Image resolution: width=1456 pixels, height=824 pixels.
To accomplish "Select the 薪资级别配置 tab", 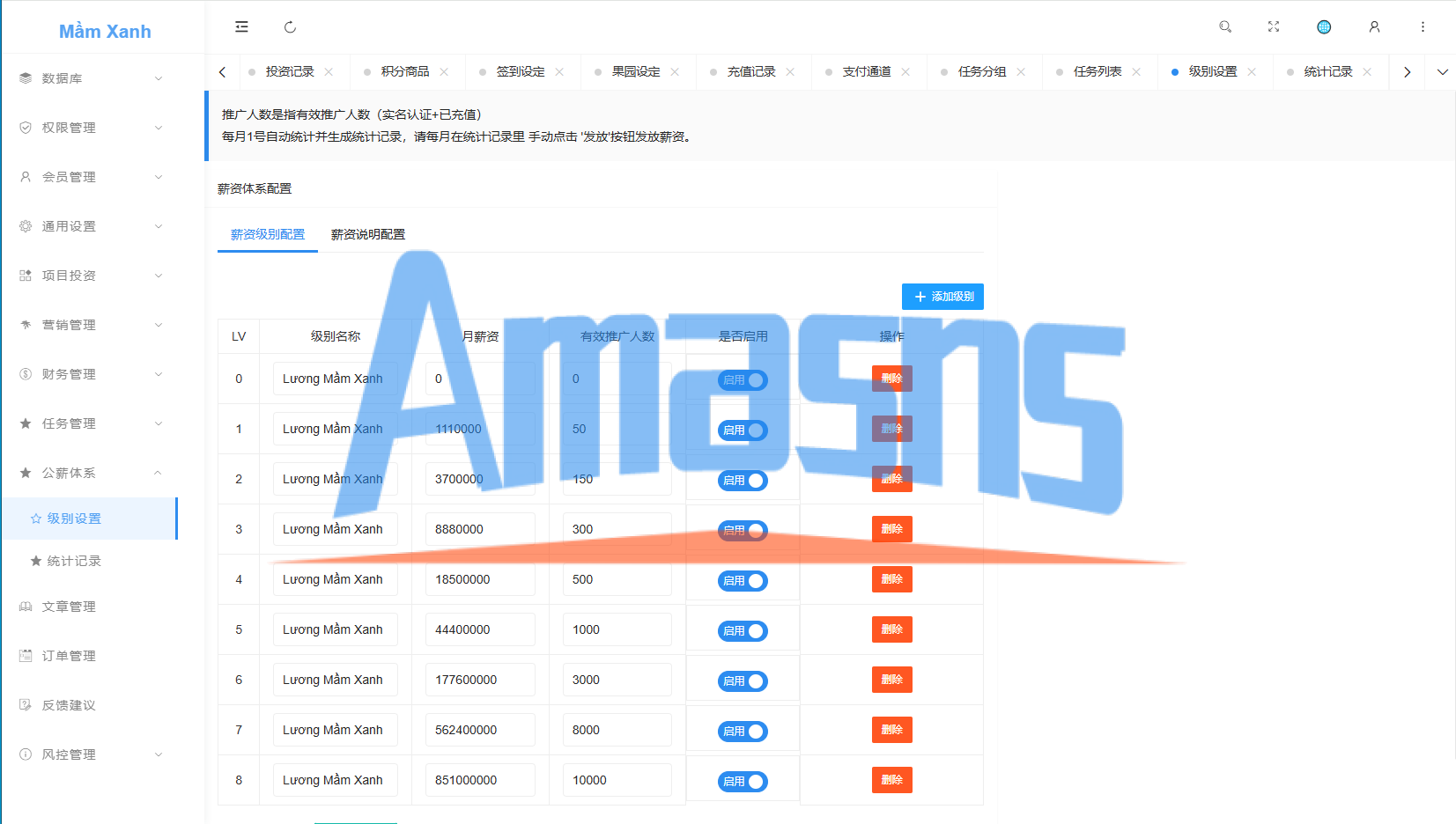I will [x=268, y=234].
